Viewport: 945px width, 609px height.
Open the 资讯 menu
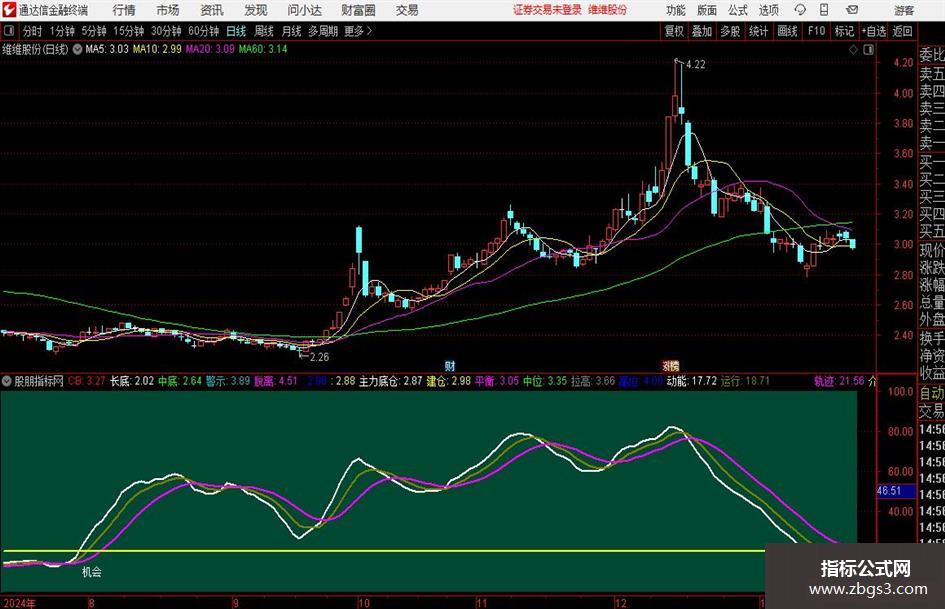point(212,10)
